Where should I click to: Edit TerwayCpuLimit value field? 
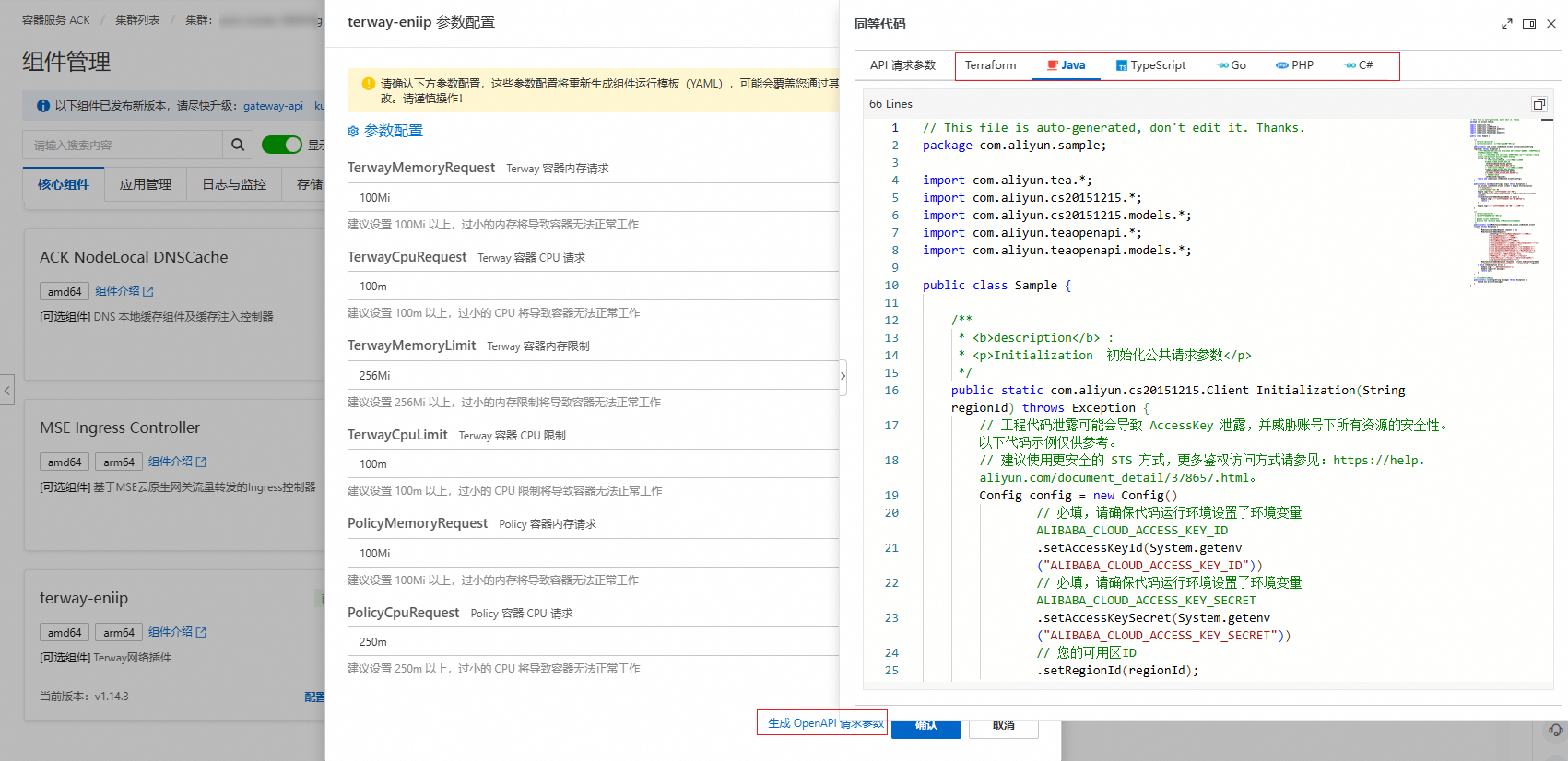coord(593,464)
